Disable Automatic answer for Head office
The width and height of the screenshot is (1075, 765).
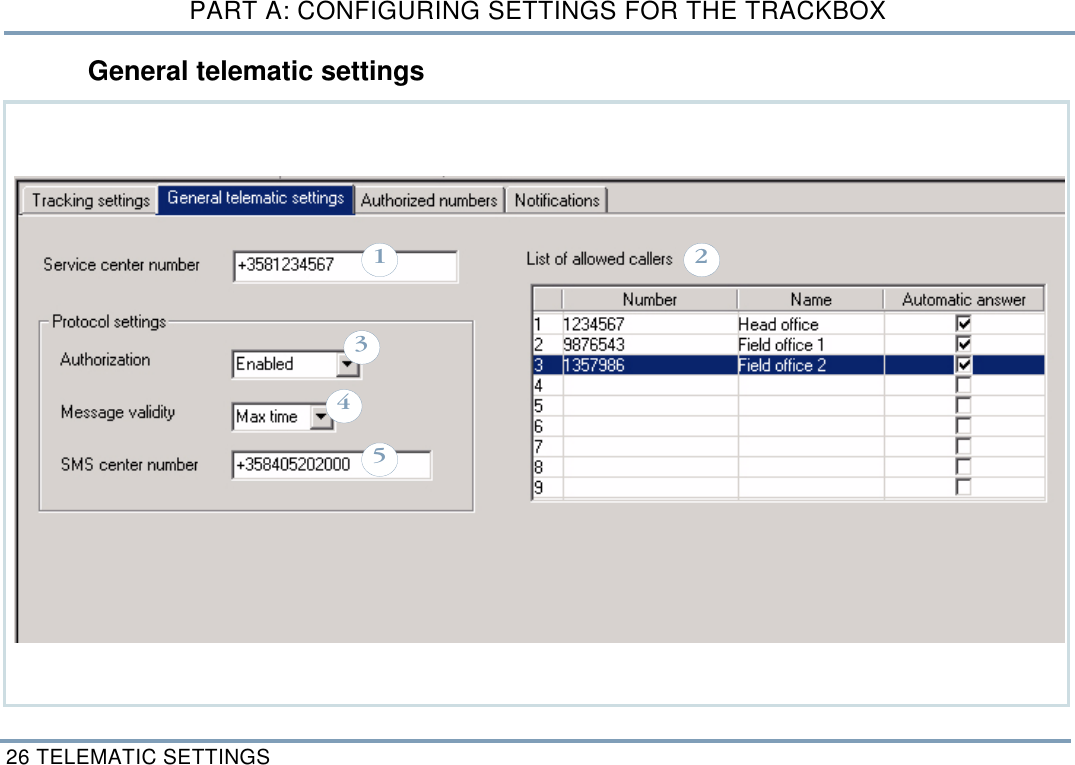961,323
